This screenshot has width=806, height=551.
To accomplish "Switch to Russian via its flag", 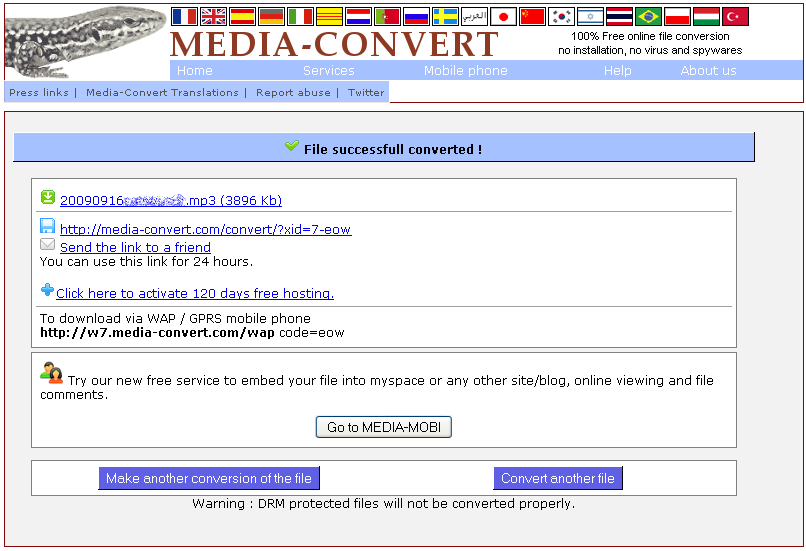I will coord(416,16).
